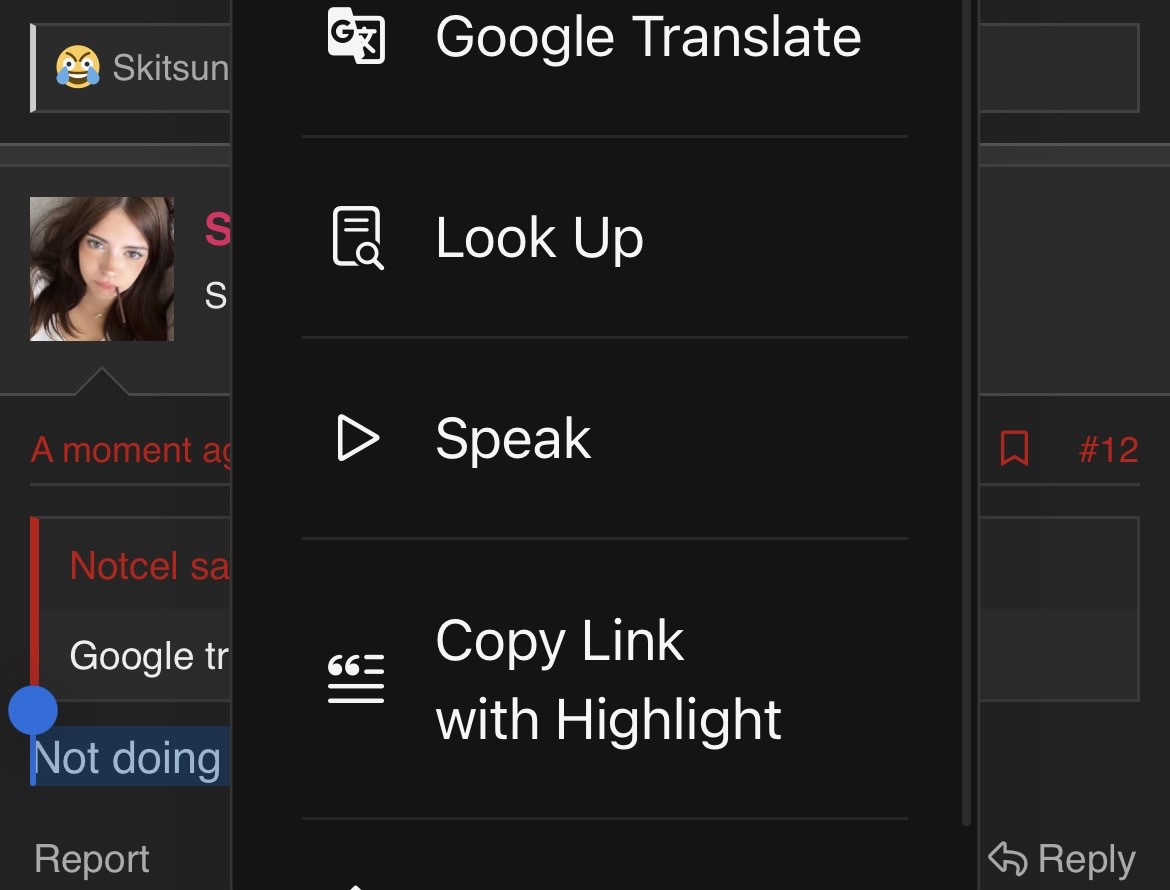1170x890 pixels.
Task: Click the 'A moment ago' timestamp
Action: pos(130,450)
